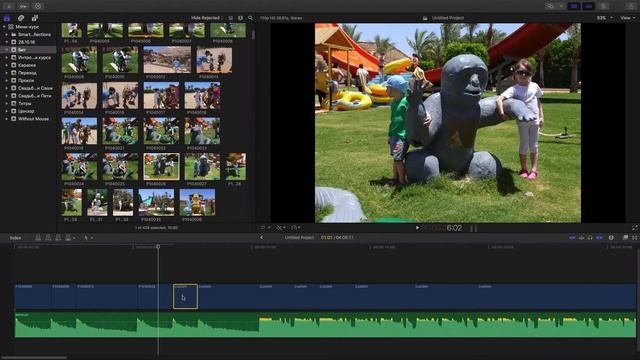Viewport: 640px width, 360px height.
Task: Click the viewer timecode display
Action: (x=442, y=228)
